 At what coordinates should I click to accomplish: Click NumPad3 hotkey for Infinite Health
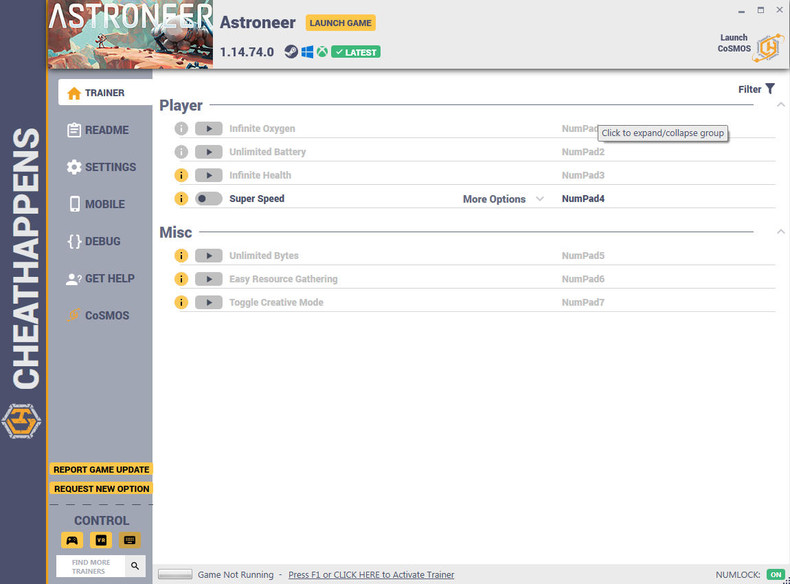583,175
